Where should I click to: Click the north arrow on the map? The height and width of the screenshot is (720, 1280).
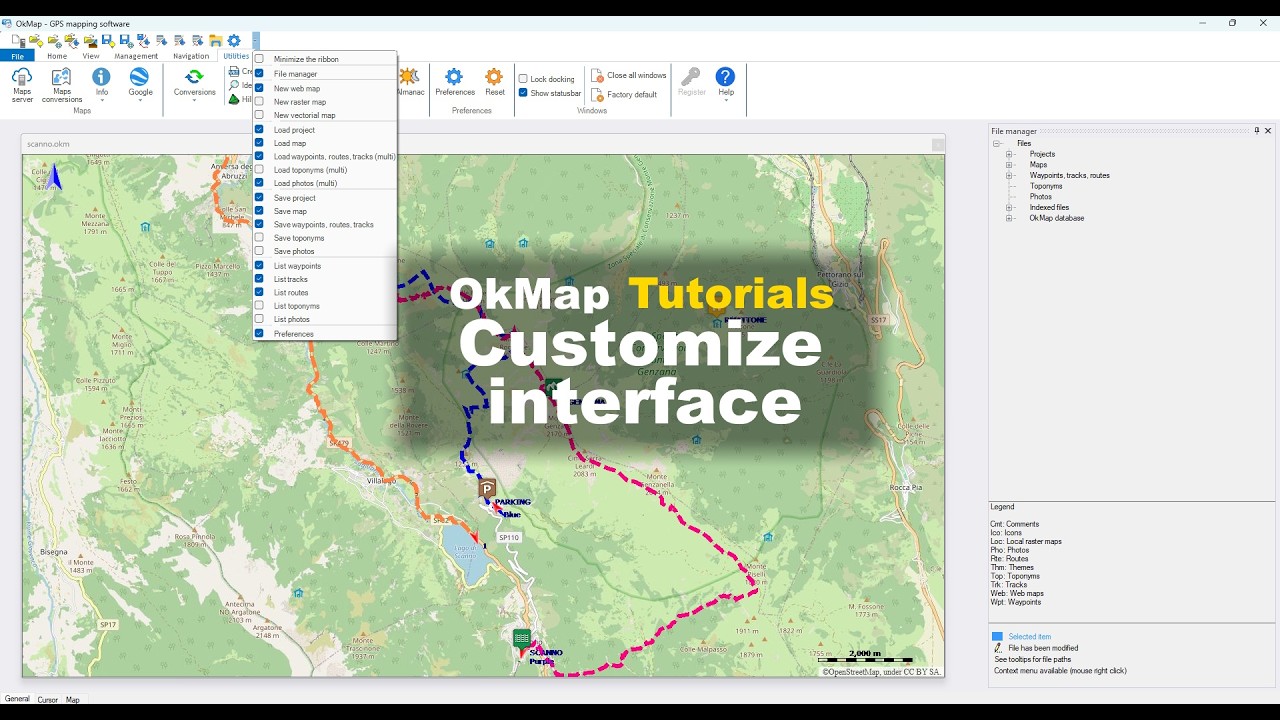(56, 177)
